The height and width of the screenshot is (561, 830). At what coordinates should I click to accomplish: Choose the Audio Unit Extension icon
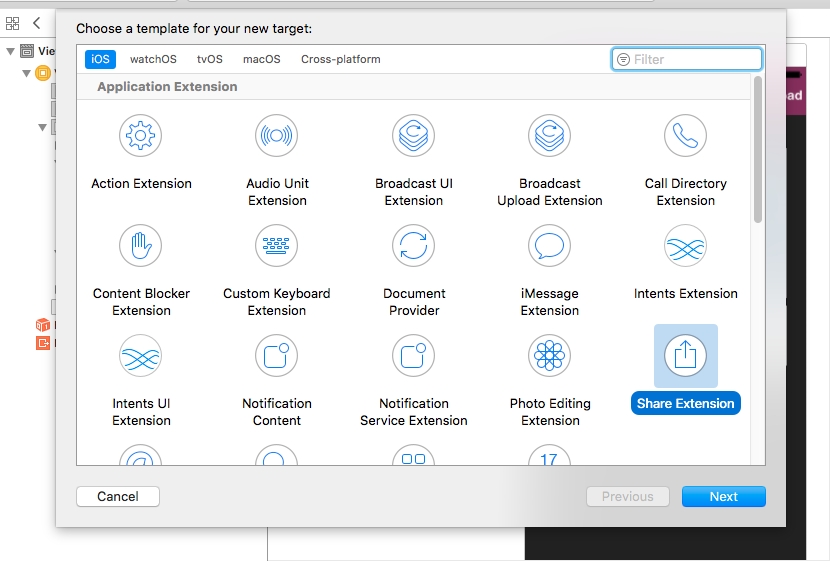click(x=277, y=135)
